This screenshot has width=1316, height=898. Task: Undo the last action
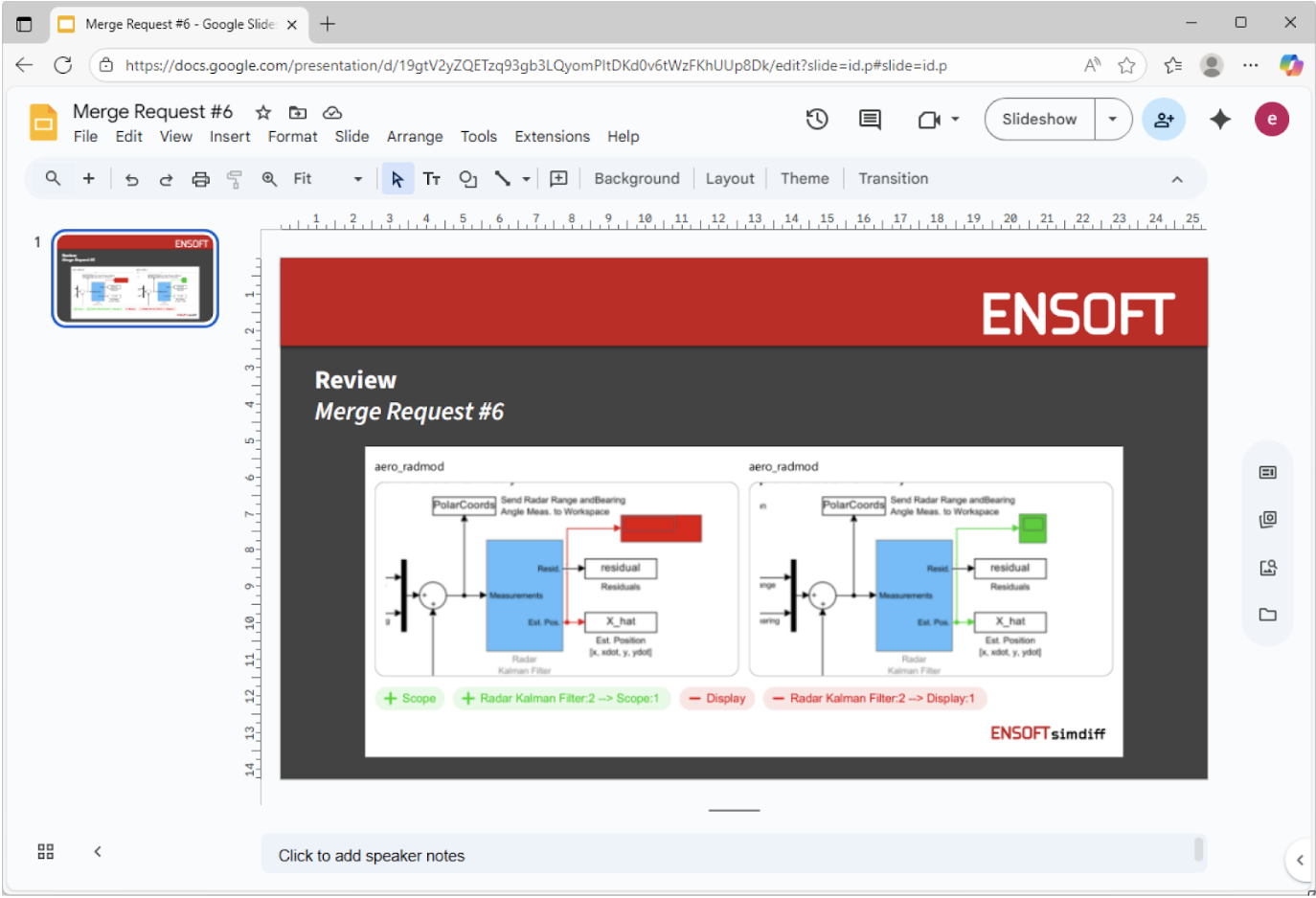(x=132, y=179)
